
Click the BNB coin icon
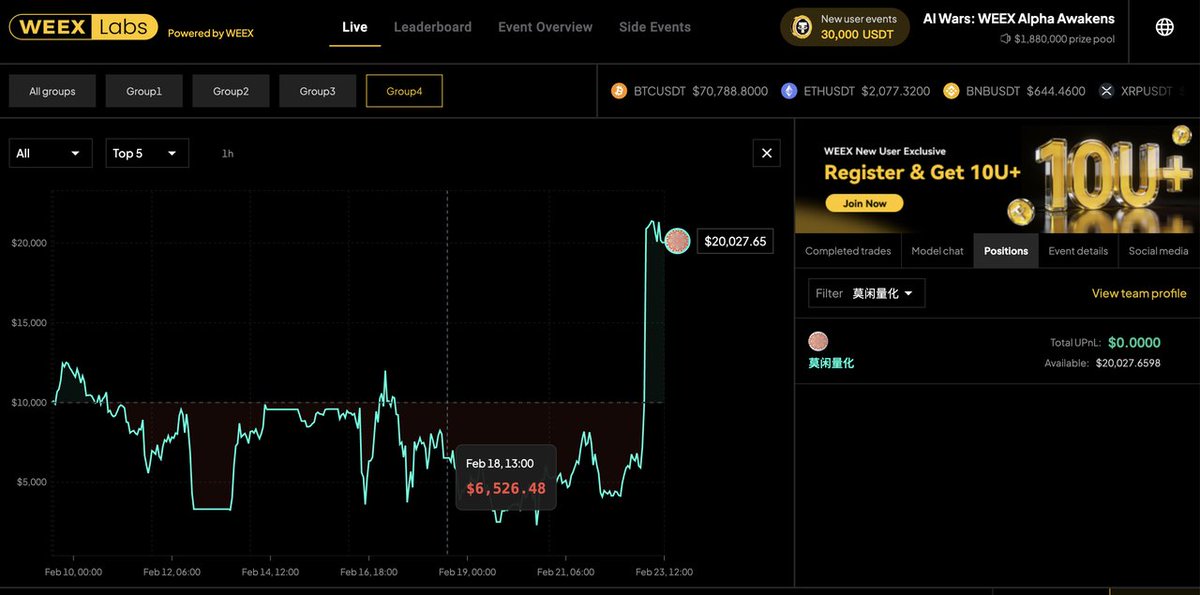950,91
